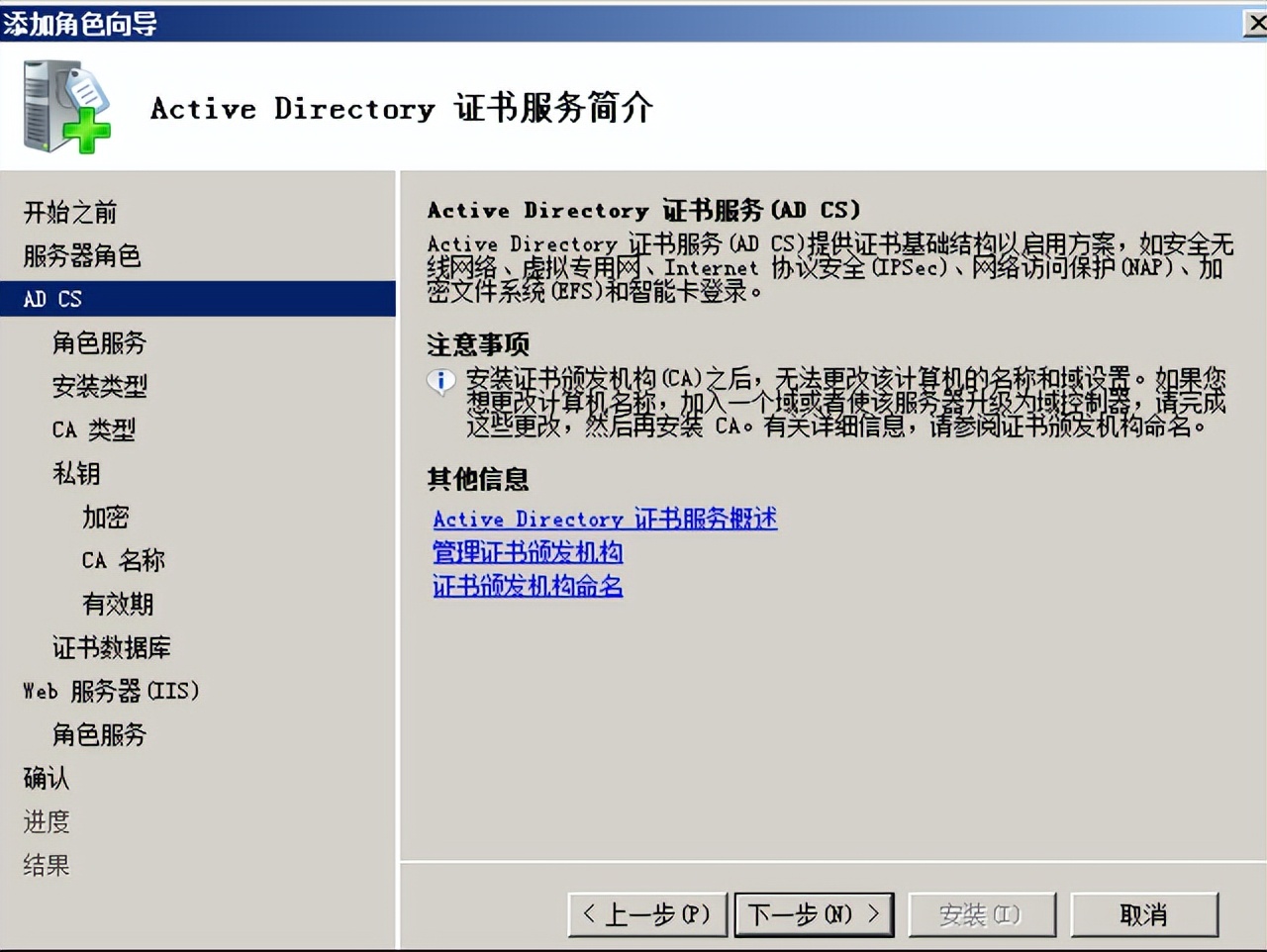Open the 管理证书颁发机构 link
Image resolution: width=1267 pixels, height=952 pixels.
(529, 552)
